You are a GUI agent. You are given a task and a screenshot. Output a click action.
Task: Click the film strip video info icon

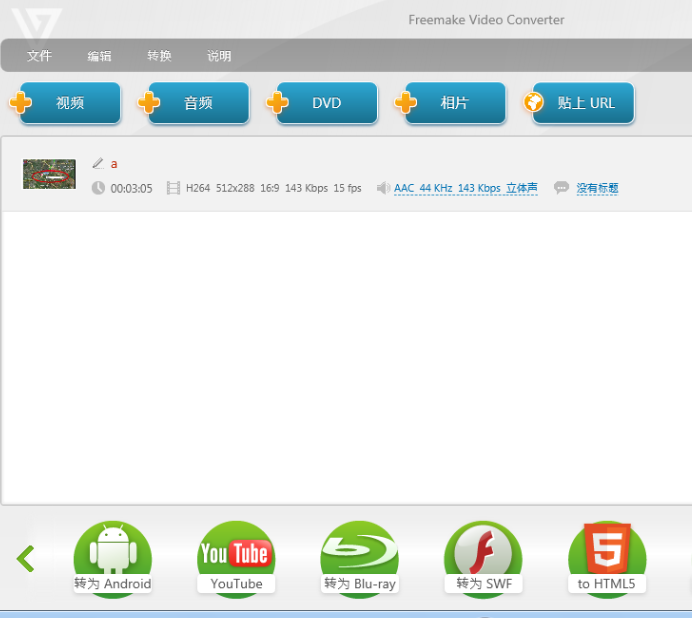coord(174,188)
